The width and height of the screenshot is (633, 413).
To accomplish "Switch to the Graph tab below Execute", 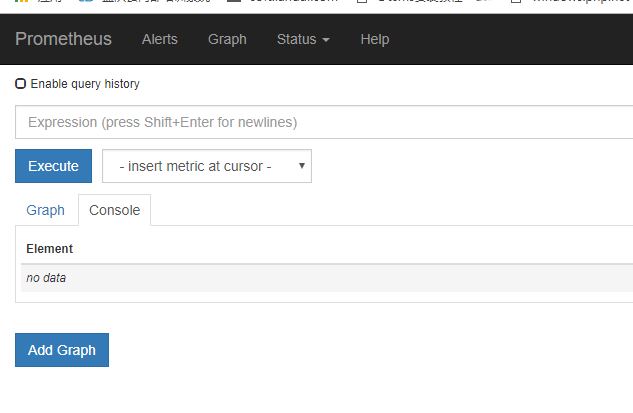I will (46, 210).
